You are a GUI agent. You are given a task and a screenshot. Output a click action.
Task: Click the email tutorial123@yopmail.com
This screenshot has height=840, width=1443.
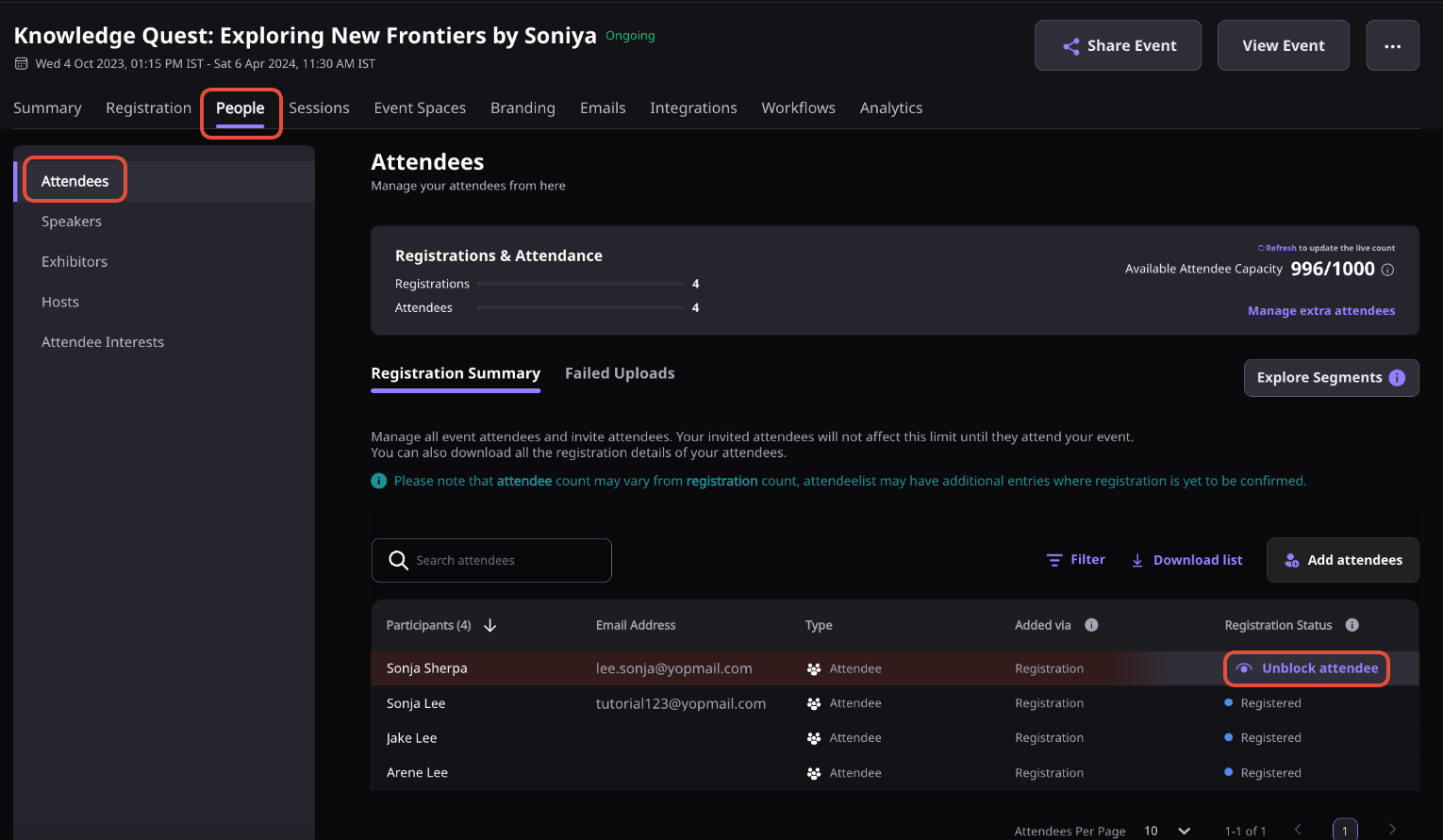pyautogui.click(x=680, y=703)
